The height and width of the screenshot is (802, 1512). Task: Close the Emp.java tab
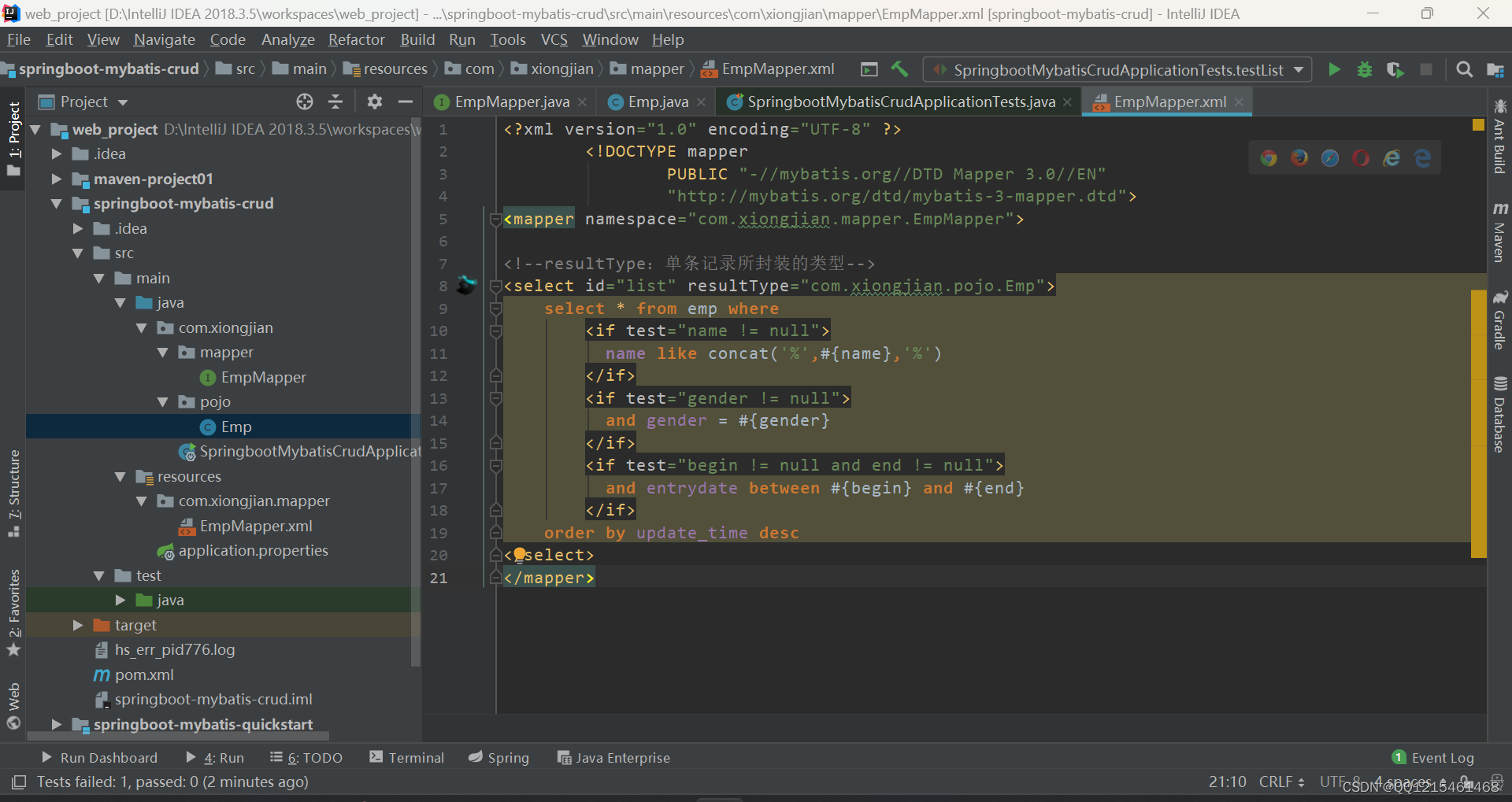pyautogui.click(x=701, y=102)
